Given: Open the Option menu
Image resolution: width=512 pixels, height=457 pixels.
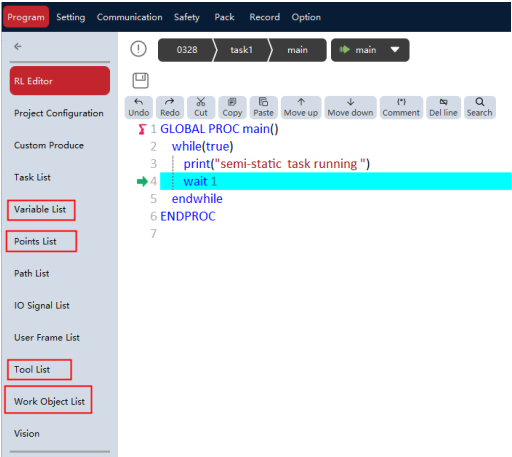Looking at the screenshot, I should pyautogui.click(x=306, y=17).
